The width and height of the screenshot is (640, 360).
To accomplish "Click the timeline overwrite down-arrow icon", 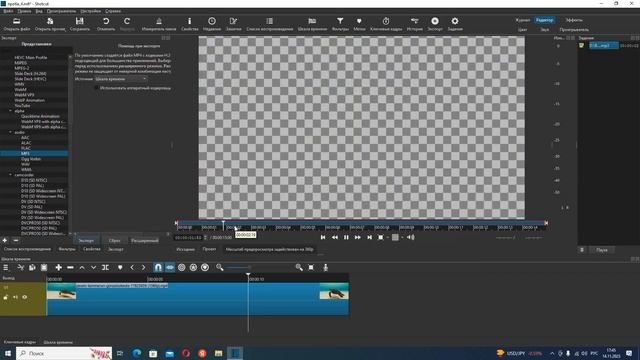I will [x=93, y=267].
